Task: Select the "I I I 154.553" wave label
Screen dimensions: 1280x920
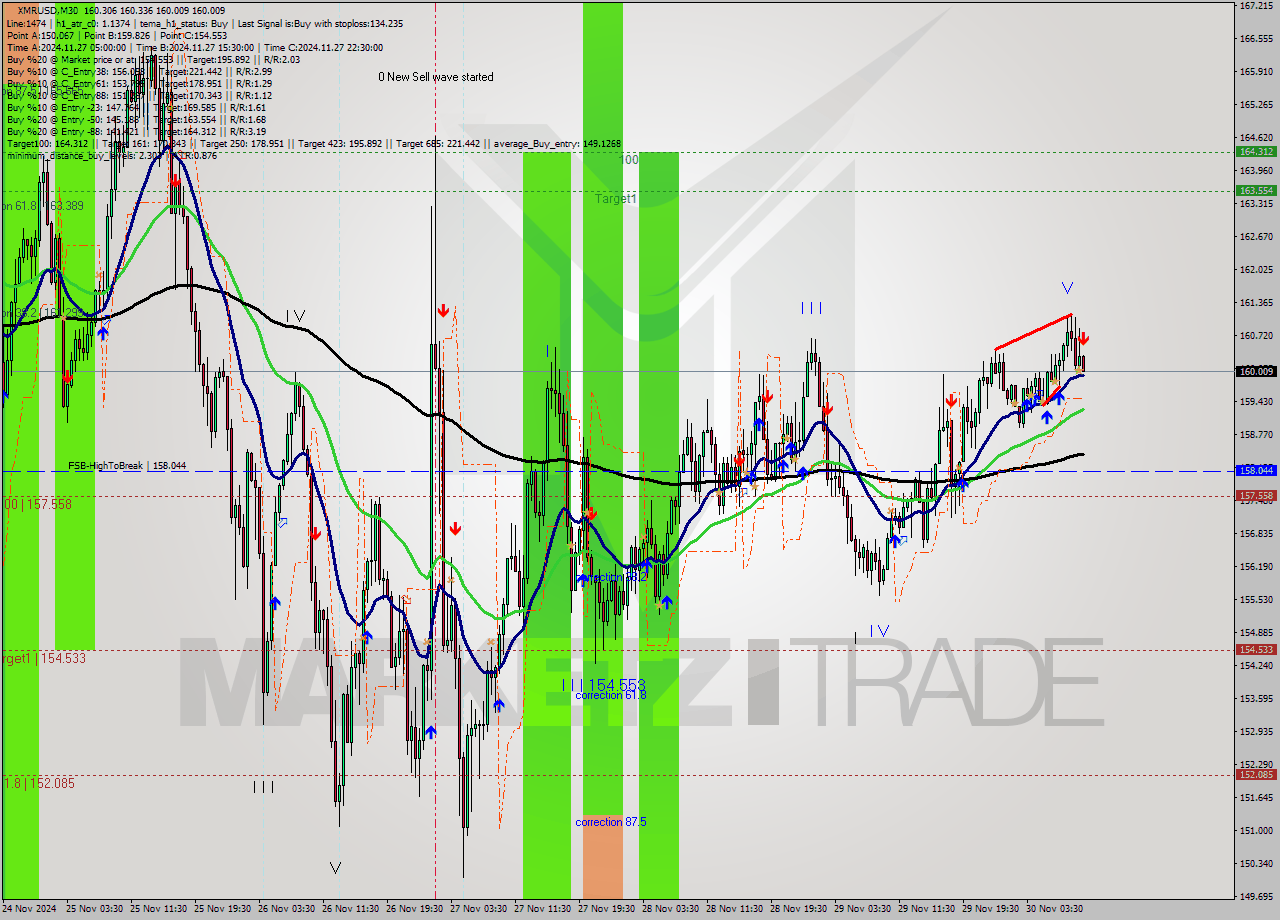Action: (x=603, y=685)
